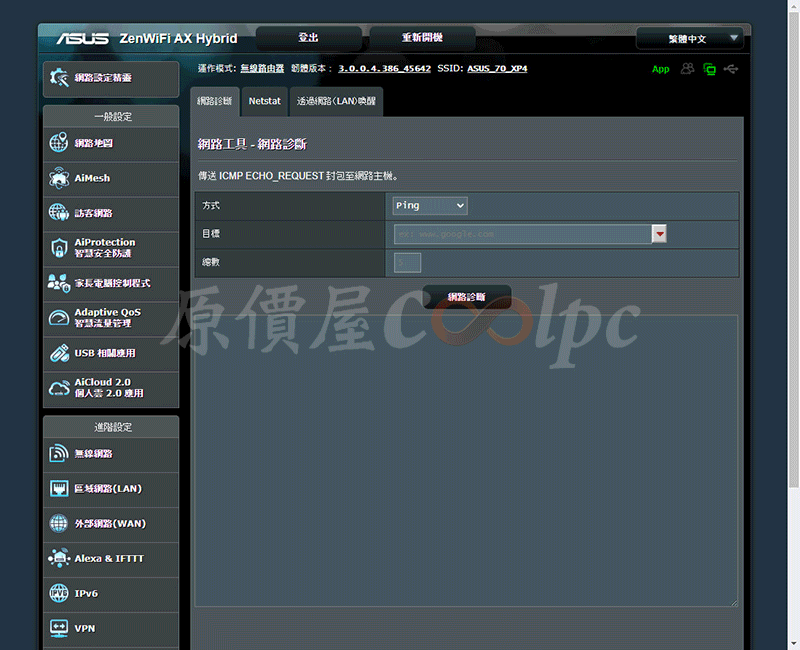Click the 總數 count input field

(x=407, y=263)
